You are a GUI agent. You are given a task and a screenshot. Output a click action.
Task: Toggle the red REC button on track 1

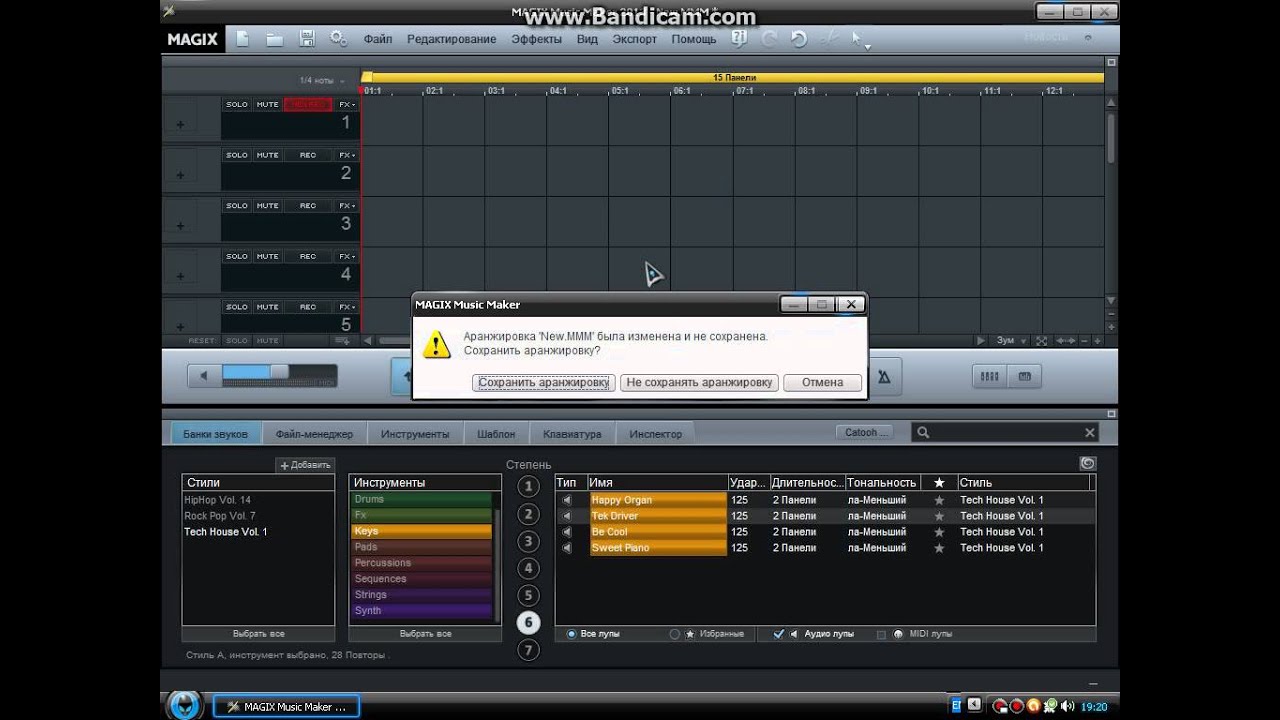(308, 104)
